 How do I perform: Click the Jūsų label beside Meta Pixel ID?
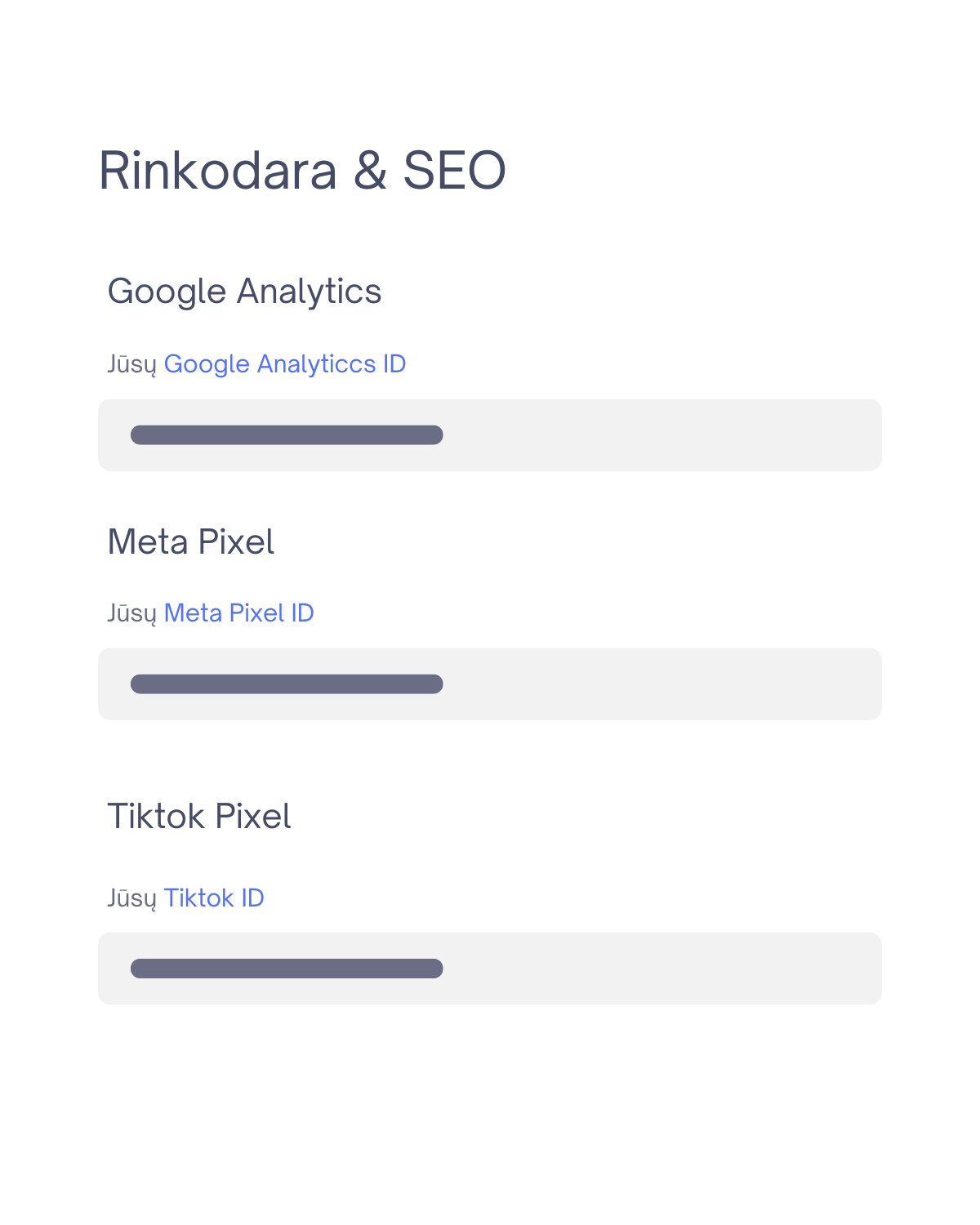tap(131, 613)
